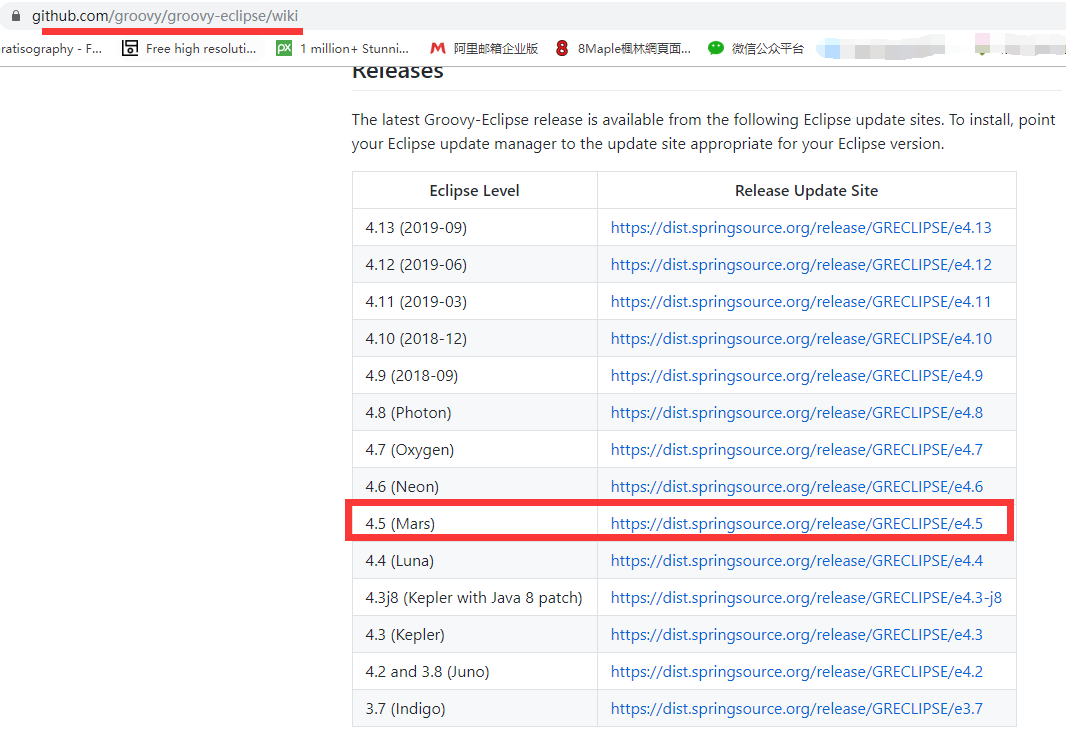Open the ratisography bookmark
Viewport: 1066px width, 745px height.
[51, 48]
